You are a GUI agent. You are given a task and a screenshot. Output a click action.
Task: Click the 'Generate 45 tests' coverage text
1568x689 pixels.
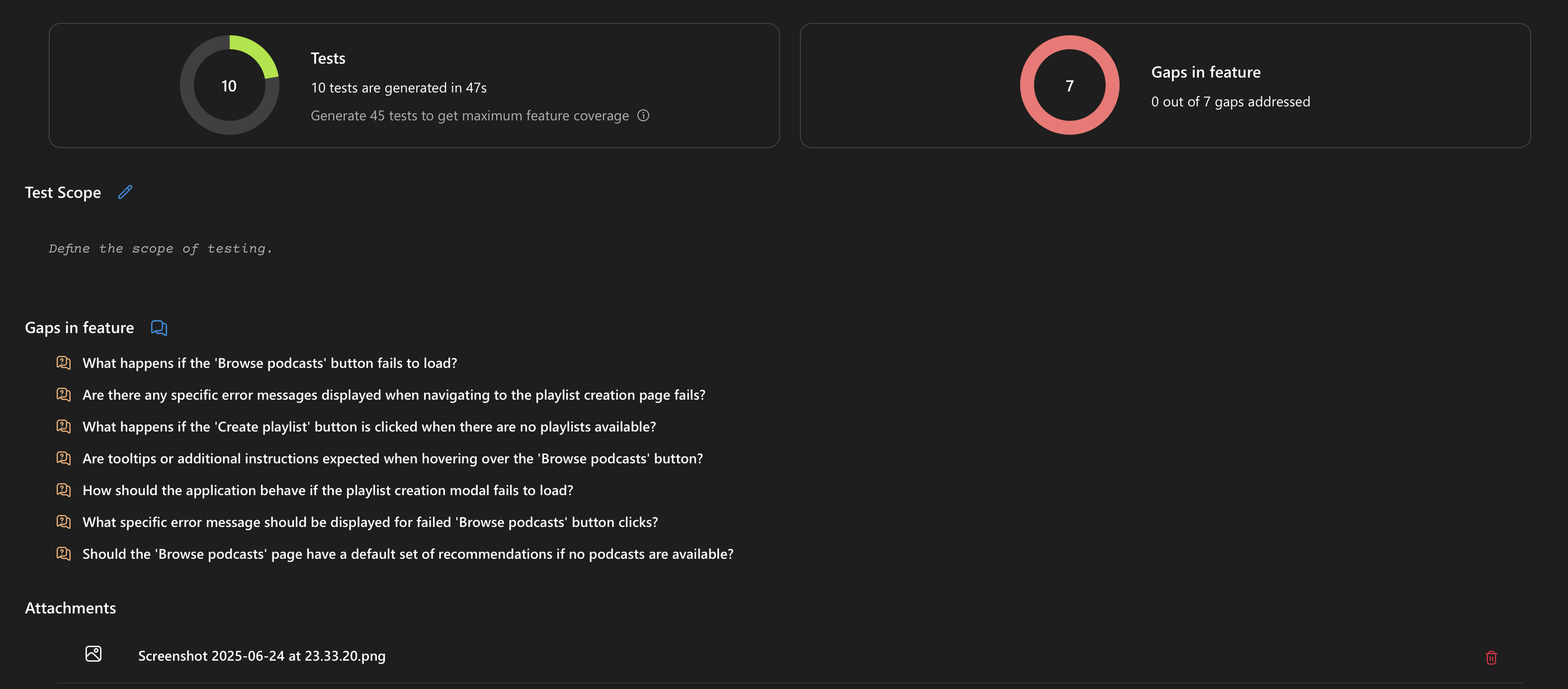(x=469, y=116)
